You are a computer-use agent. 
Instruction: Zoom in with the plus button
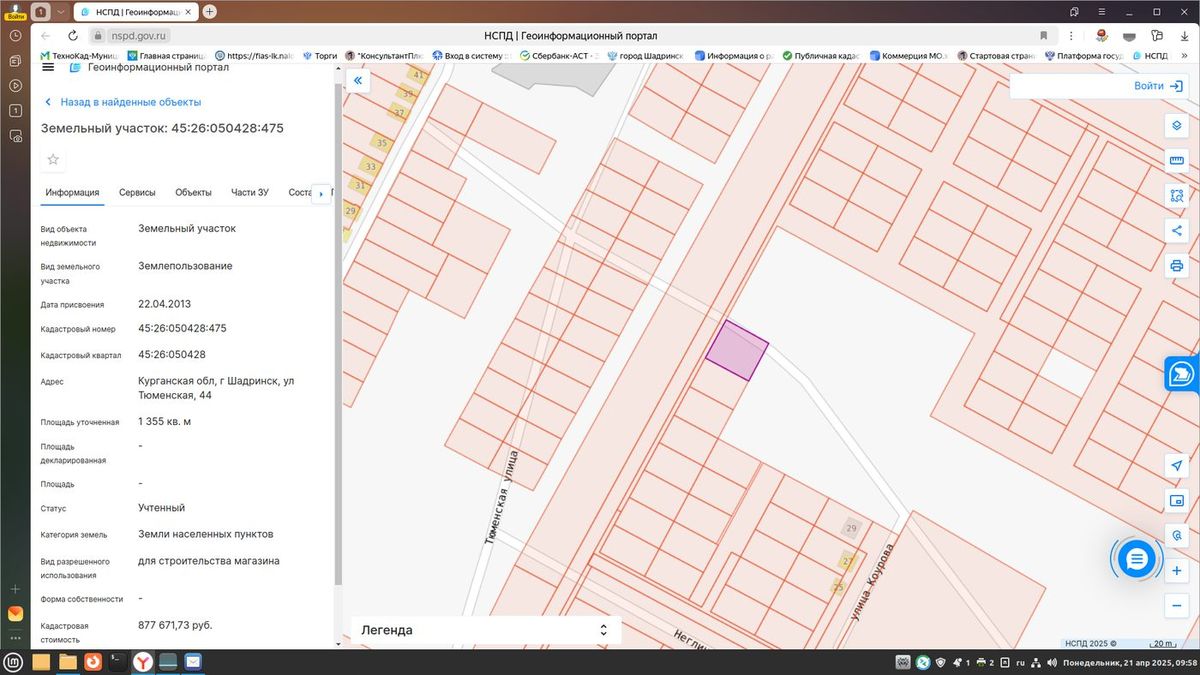pyautogui.click(x=1176, y=570)
